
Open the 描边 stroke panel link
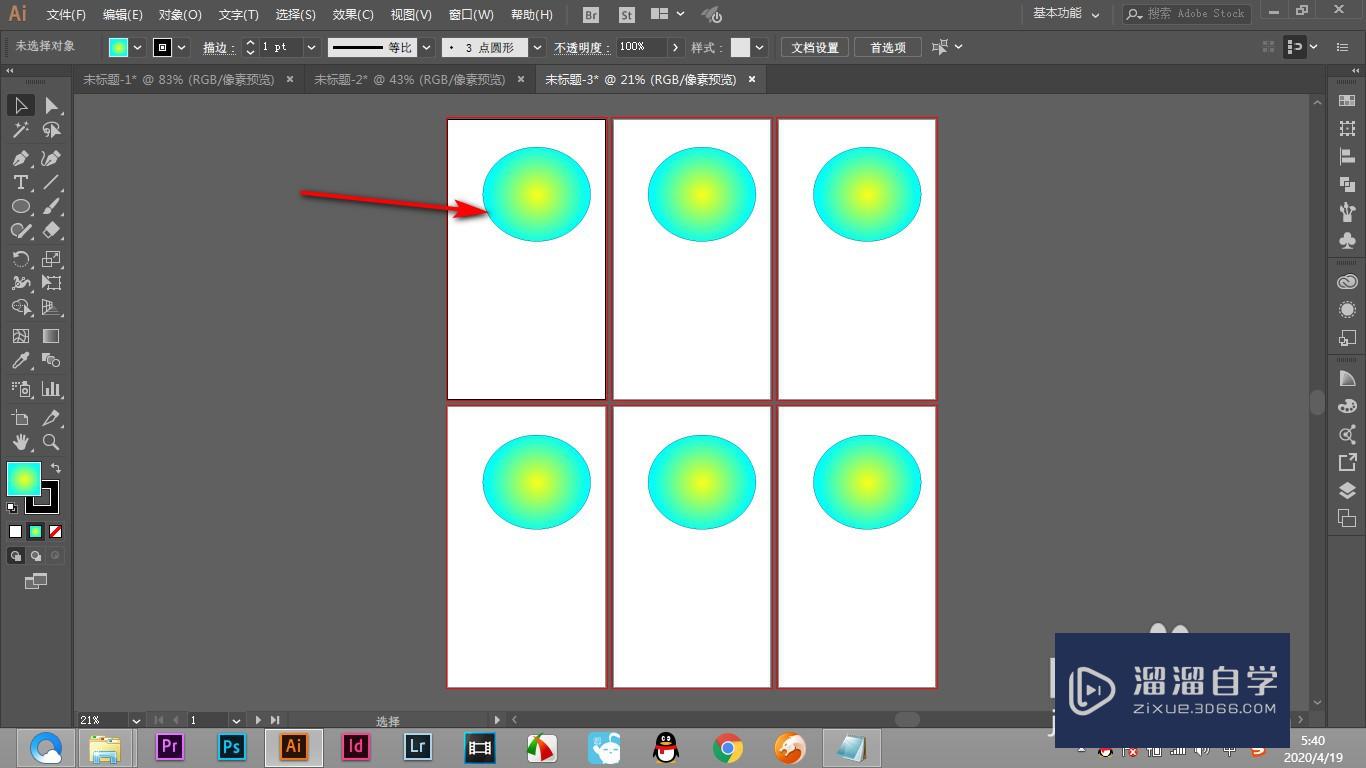(217, 47)
